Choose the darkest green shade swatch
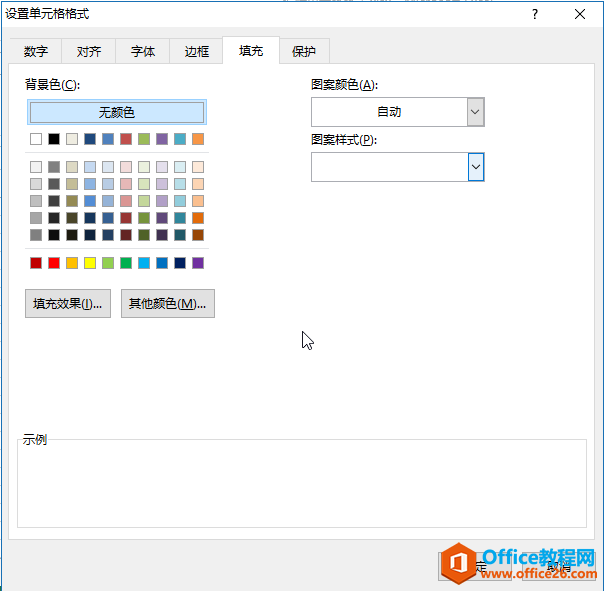 click(x=144, y=235)
